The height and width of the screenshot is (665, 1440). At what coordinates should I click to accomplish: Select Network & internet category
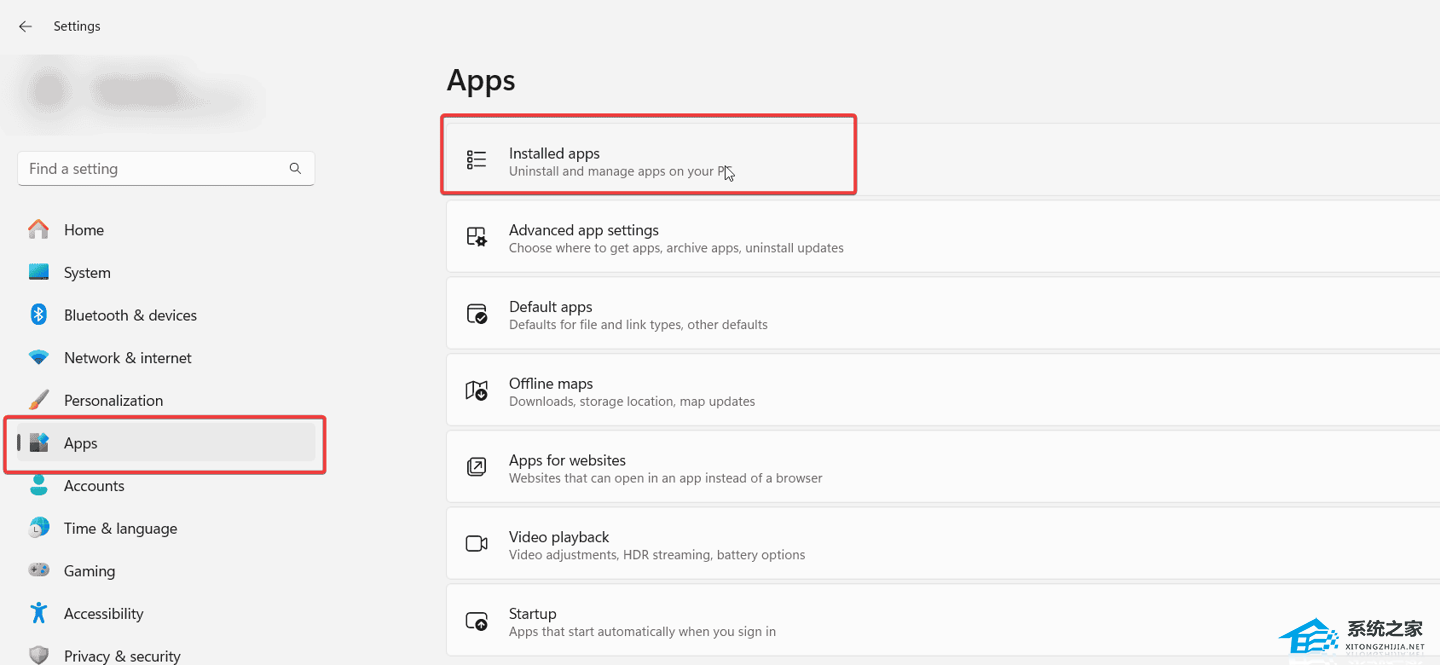pos(127,358)
